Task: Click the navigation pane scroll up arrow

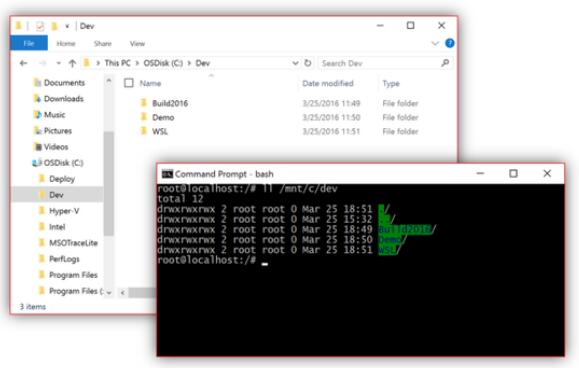Action: point(109,81)
